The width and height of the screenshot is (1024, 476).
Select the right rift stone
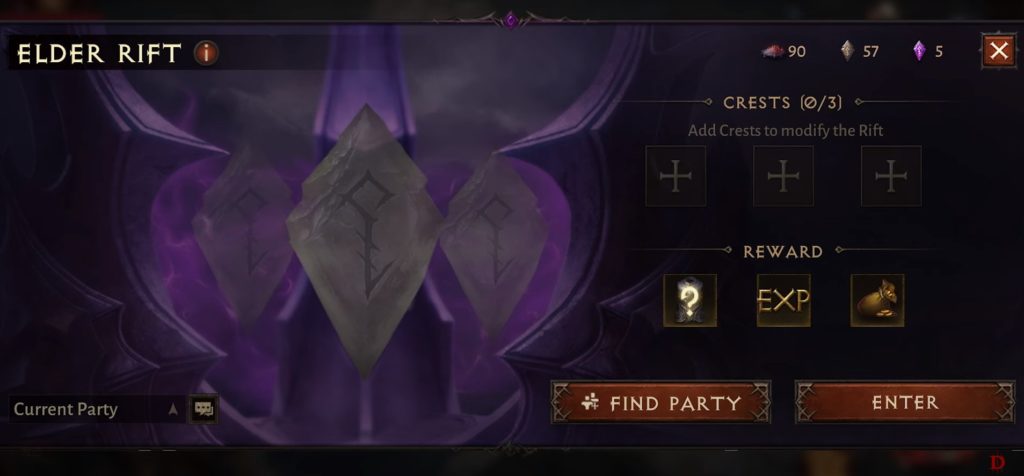pos(493,245)
